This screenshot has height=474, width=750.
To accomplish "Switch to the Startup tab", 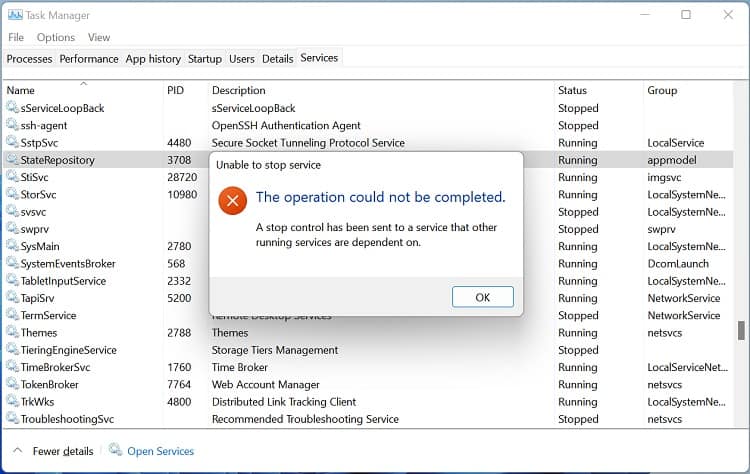I will pos(205,59).
